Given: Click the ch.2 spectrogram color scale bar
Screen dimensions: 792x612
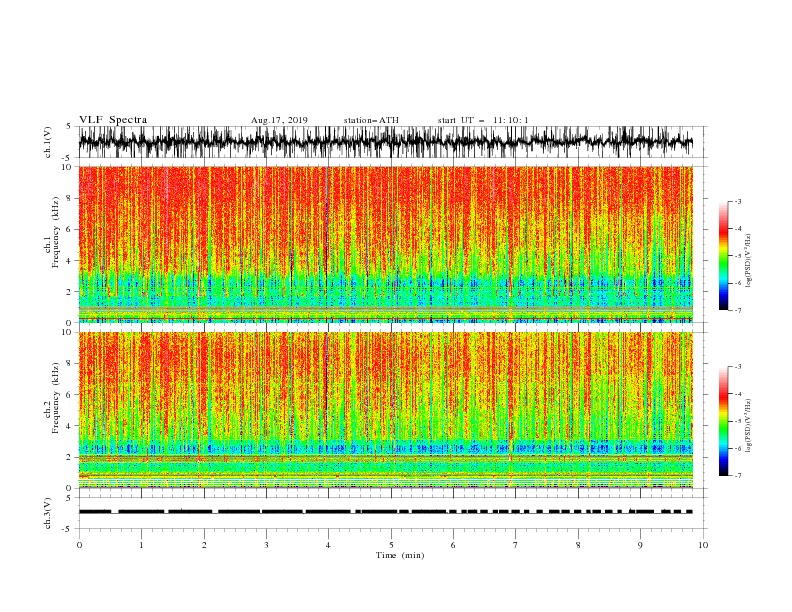Looking at the screenshot, I should [723, 421].
